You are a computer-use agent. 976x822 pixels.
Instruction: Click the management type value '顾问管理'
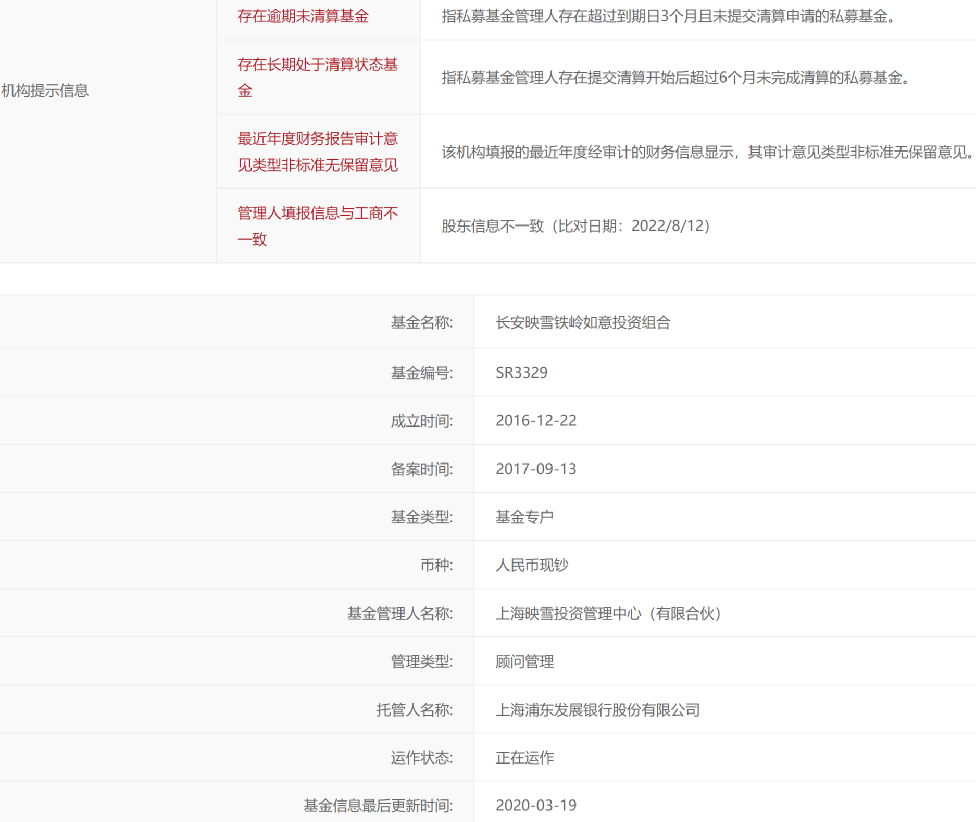(x=524, y=661)
